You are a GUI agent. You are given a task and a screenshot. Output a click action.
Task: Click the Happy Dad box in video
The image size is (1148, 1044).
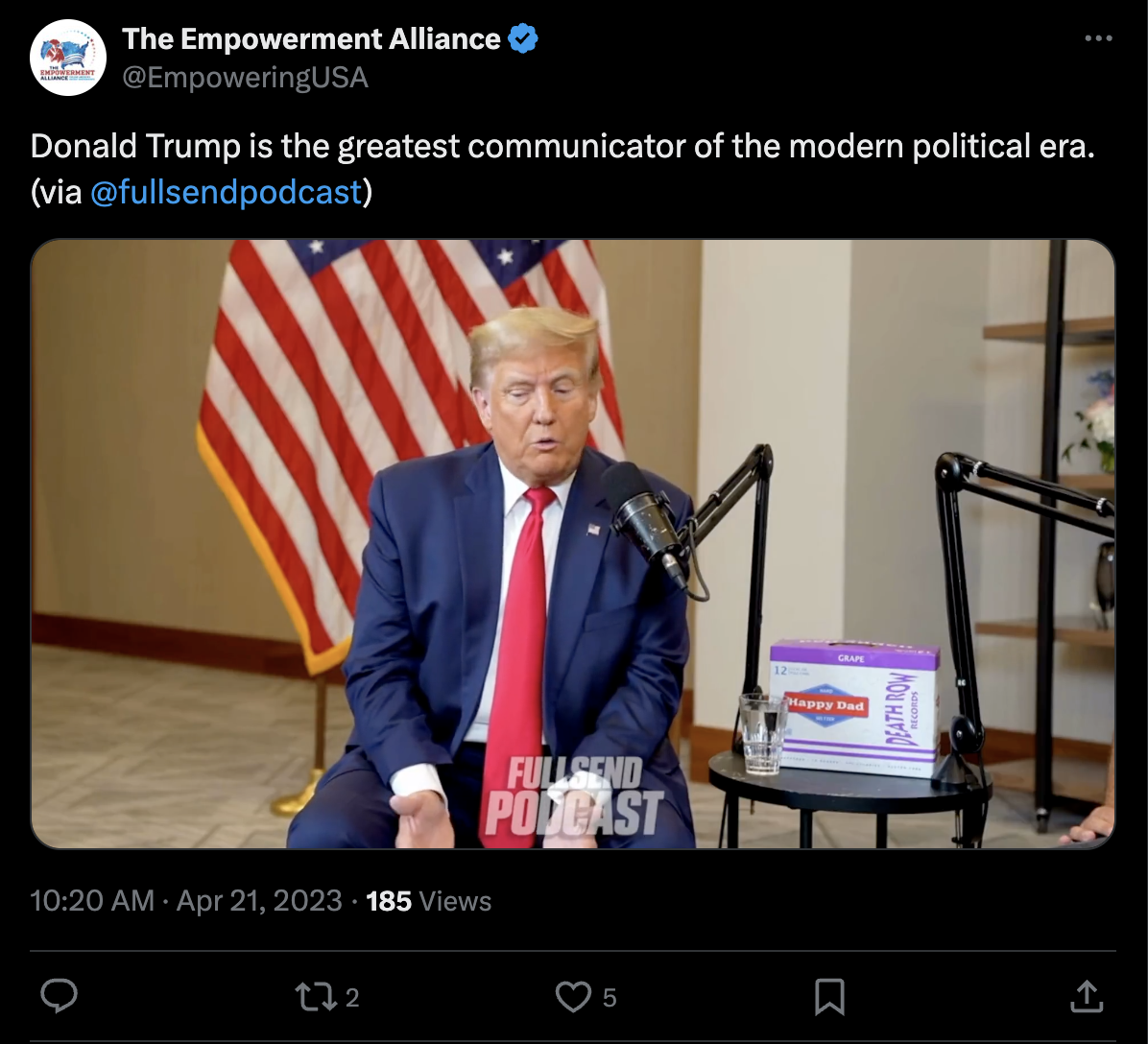tap(855, 706)
